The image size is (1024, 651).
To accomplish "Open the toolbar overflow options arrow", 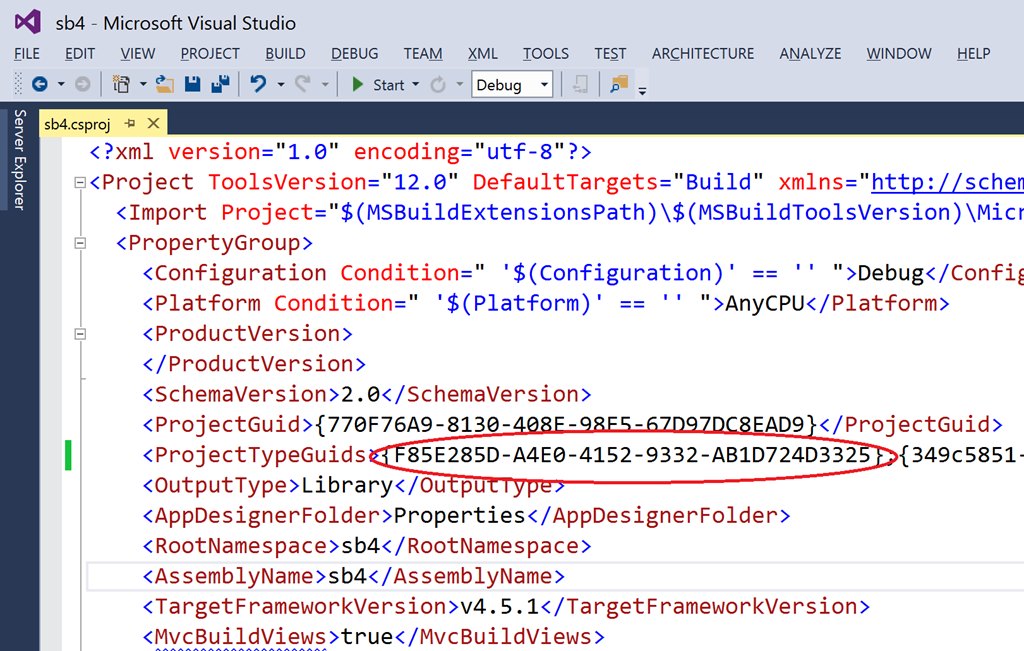I will pyautogui.click(x=643, y=91).
